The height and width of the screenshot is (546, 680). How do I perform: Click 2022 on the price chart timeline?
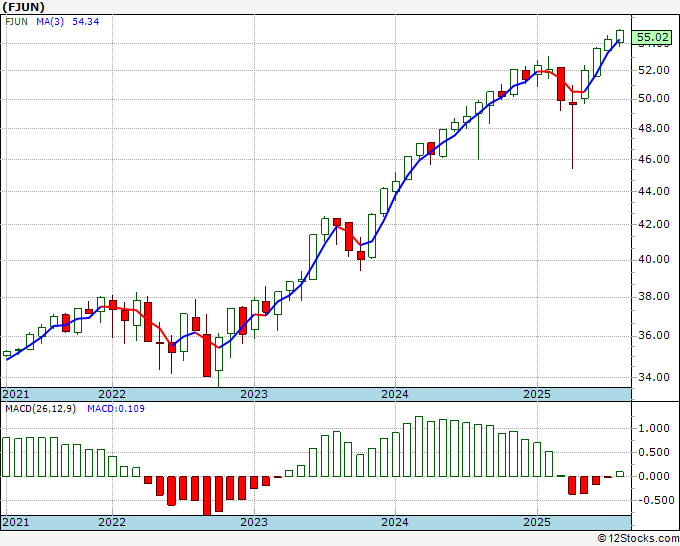(112, 394)
